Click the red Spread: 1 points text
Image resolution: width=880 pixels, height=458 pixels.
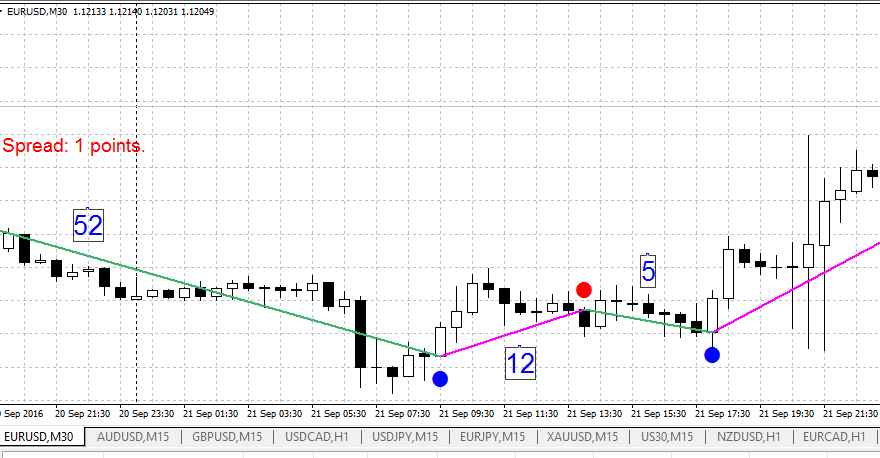pyautogui.click(x=74, y=146)
